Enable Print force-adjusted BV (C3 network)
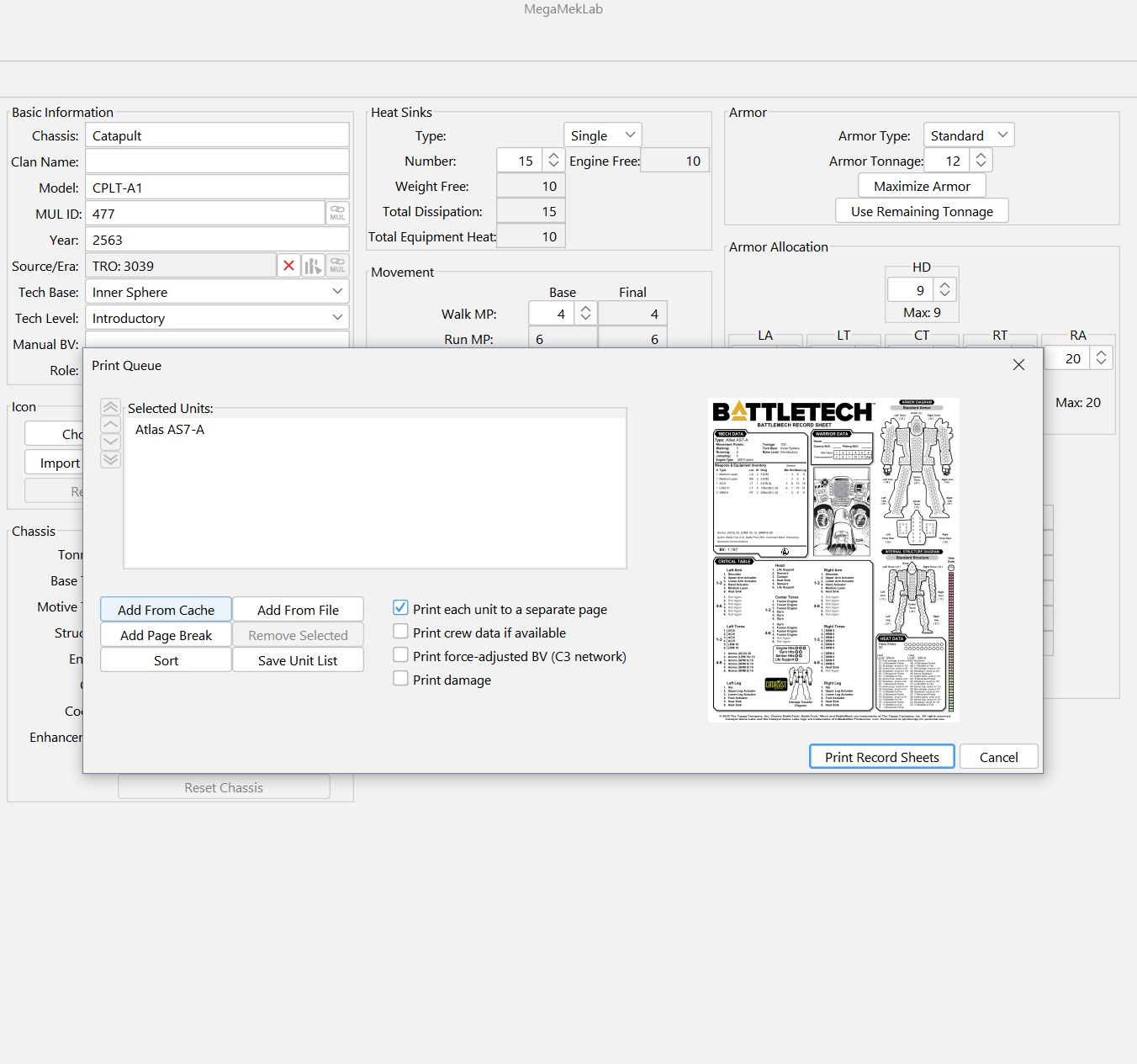 401,655
